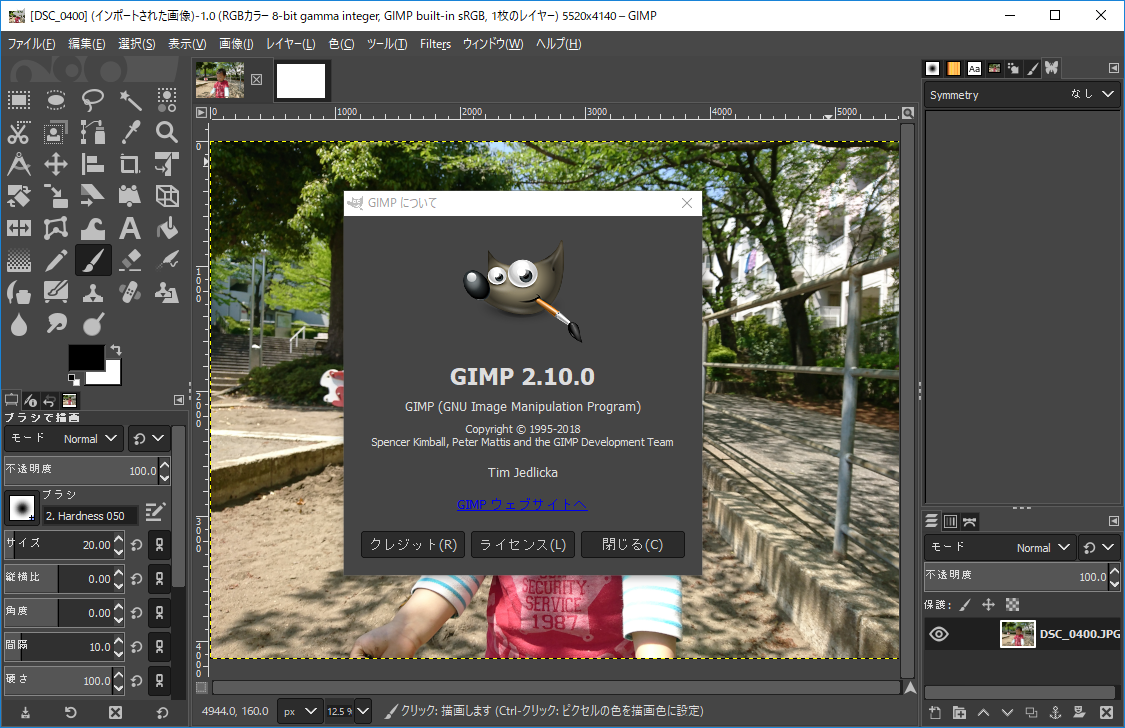This screenshot has width=1125, height=728.
Task: Delete the layer with X icon
Action: (x=1106, y=712)
